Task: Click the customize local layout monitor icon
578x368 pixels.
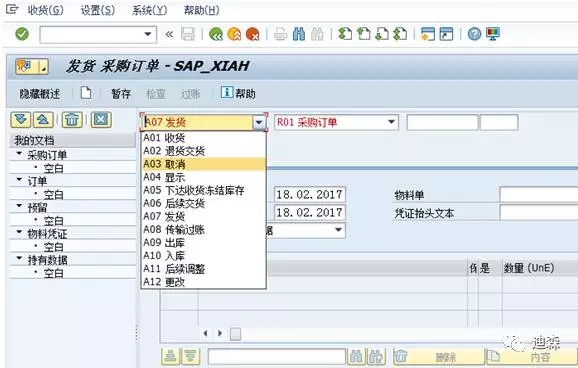Action: pos(492,34)
